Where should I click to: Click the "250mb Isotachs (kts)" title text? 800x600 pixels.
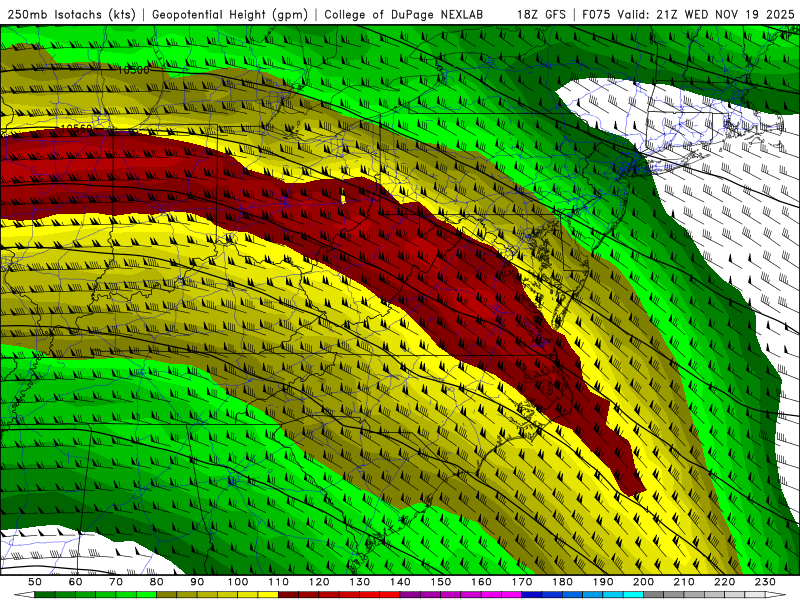pos(71,15)
